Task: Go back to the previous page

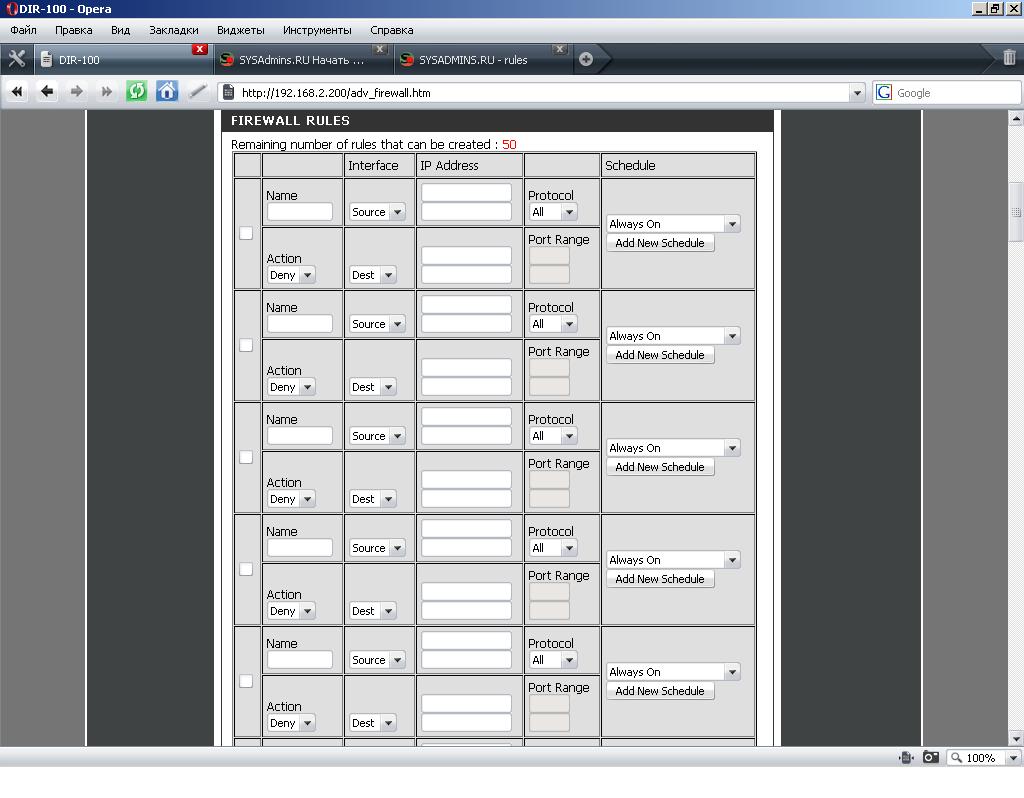Action: 46,91
